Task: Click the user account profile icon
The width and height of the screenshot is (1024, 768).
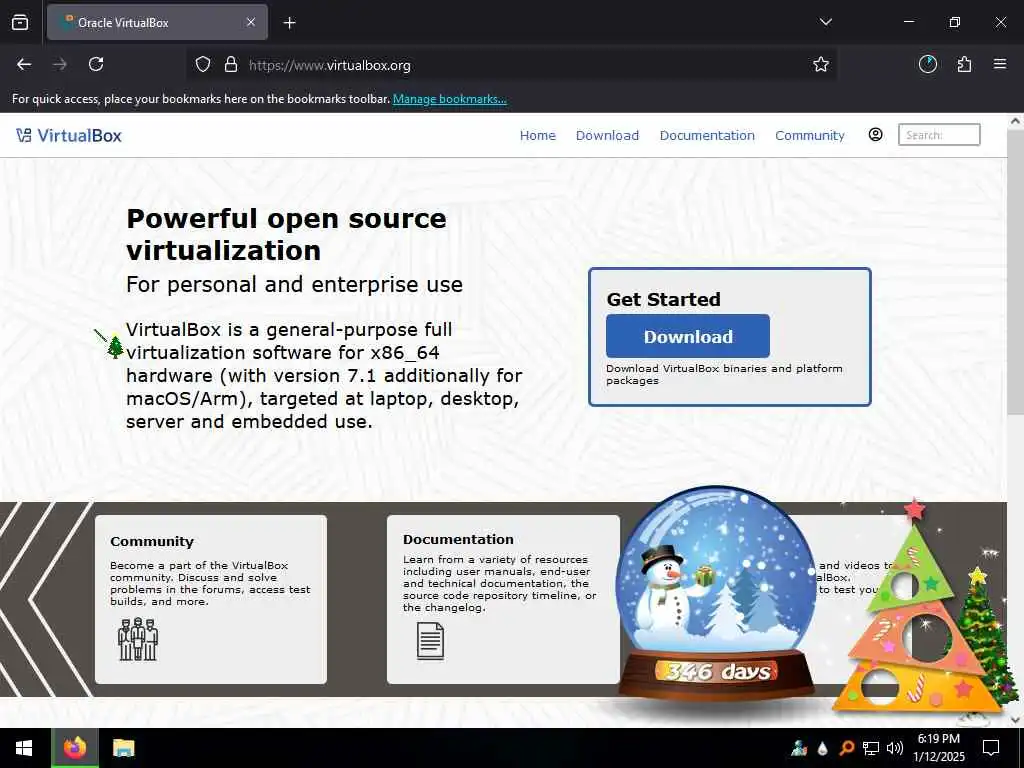Action: point(876,135)
